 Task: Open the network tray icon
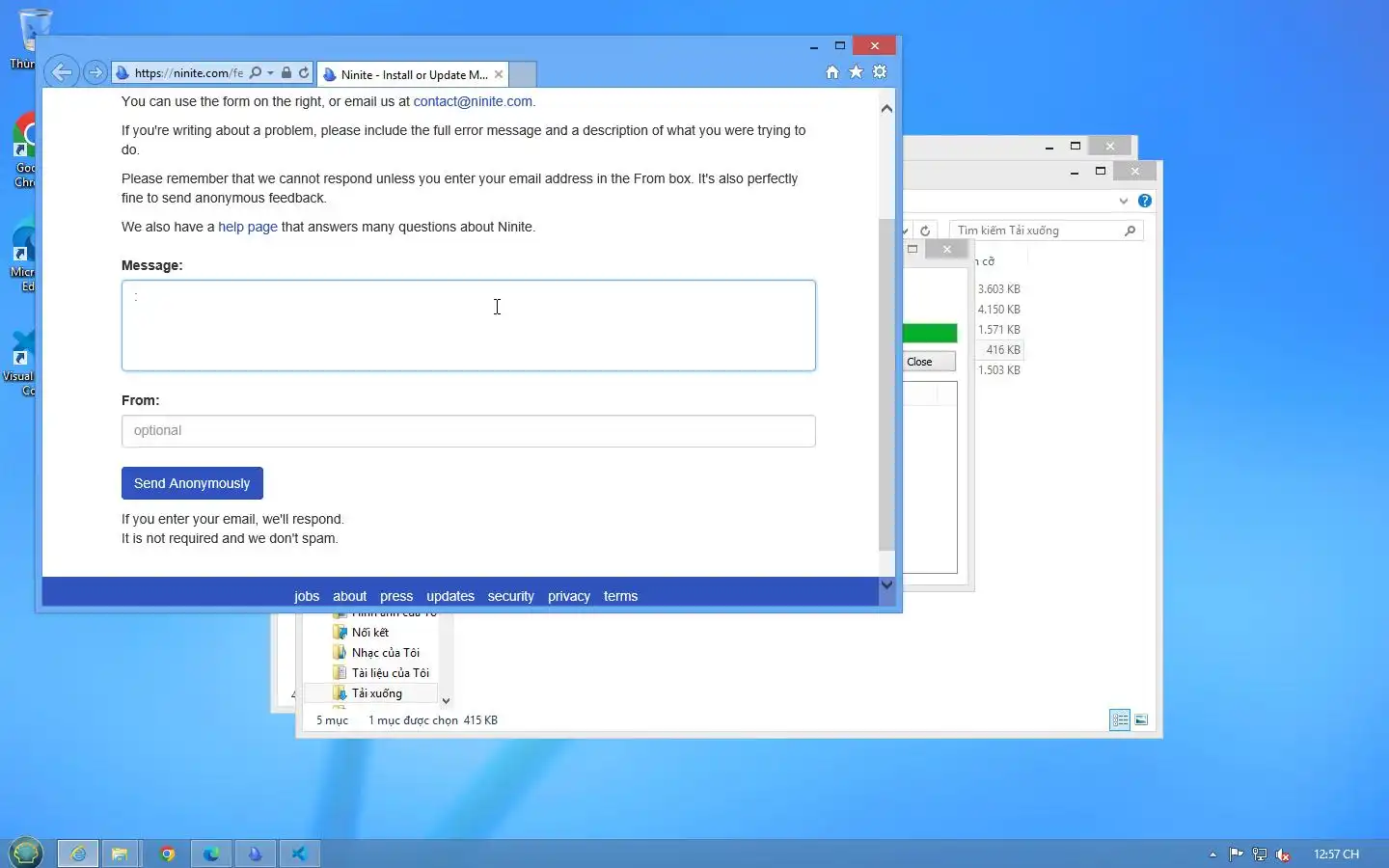(1260, 854)
